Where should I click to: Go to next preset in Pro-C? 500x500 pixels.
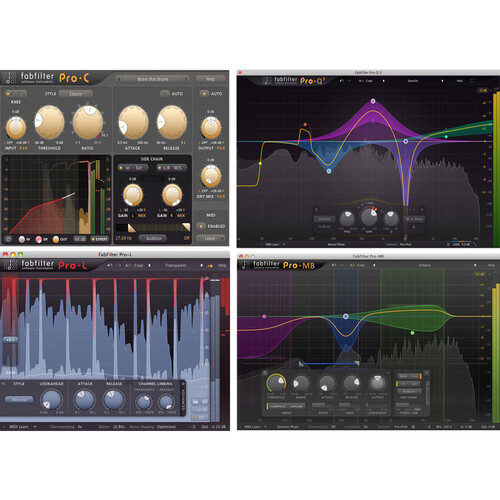[x=186, y=79]
